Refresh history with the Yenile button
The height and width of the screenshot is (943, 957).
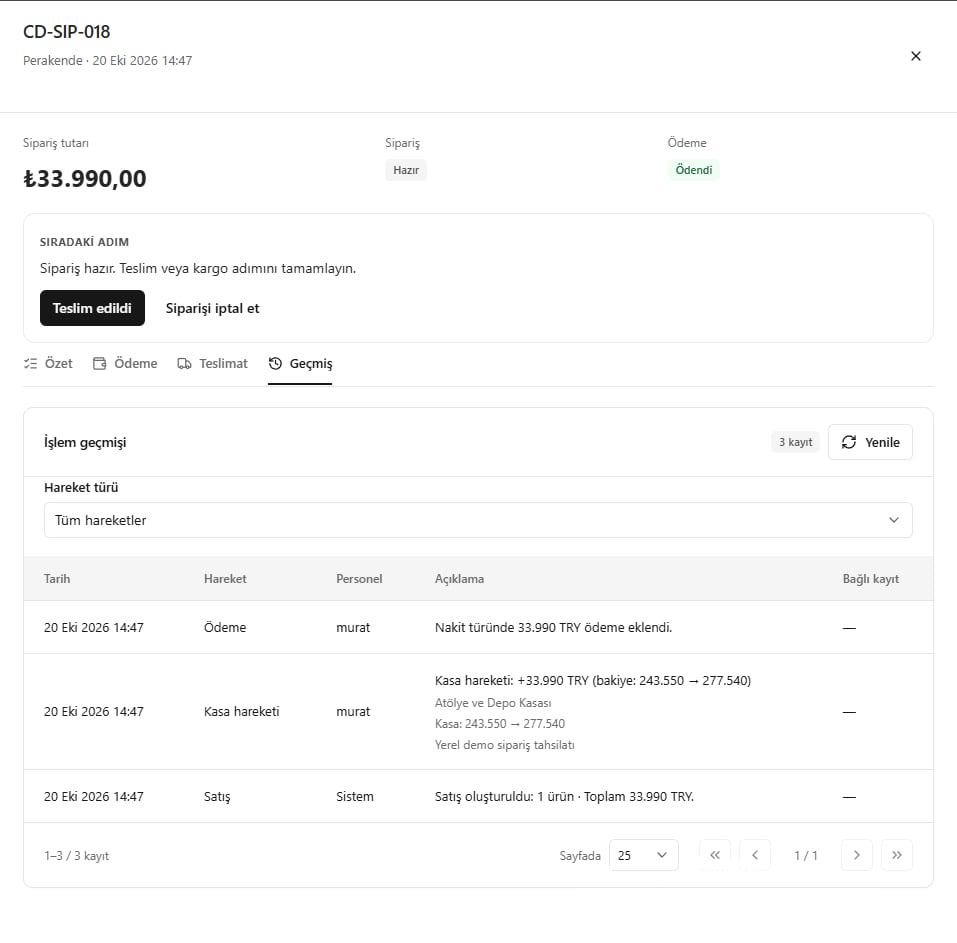870,442
